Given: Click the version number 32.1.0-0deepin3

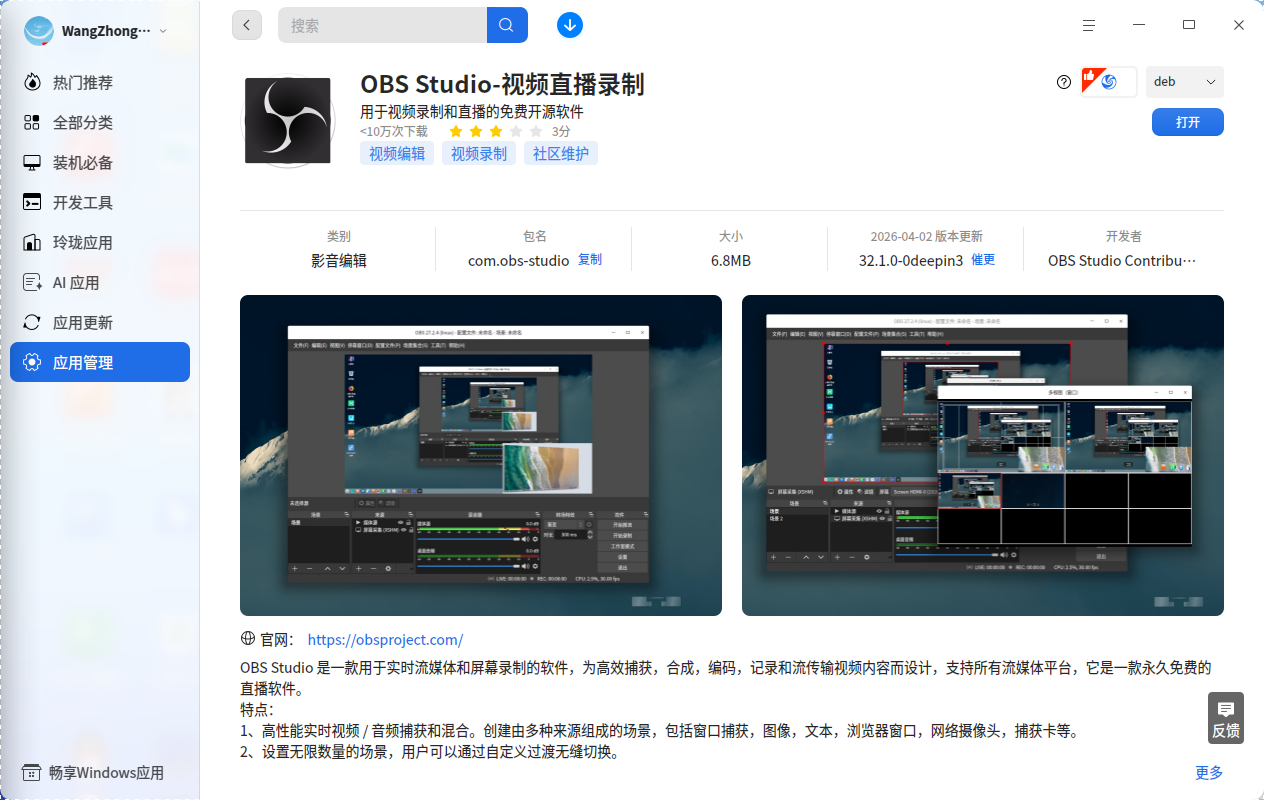Looking at the screenshot, I should tap(911, 261).
